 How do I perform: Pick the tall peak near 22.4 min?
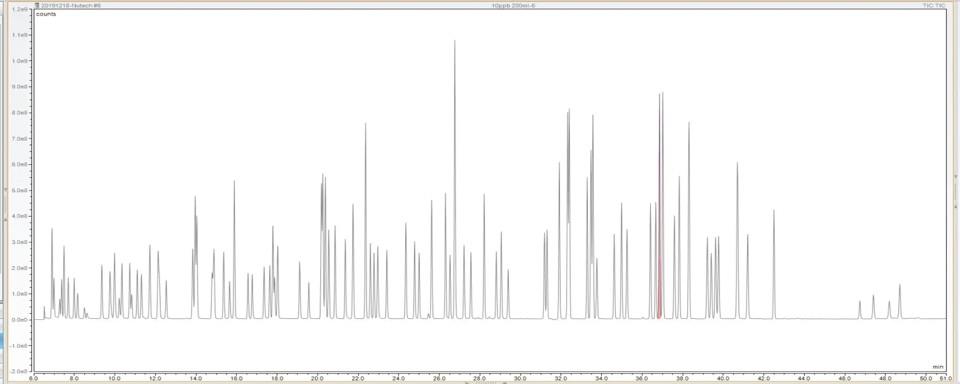pos(366,220)
